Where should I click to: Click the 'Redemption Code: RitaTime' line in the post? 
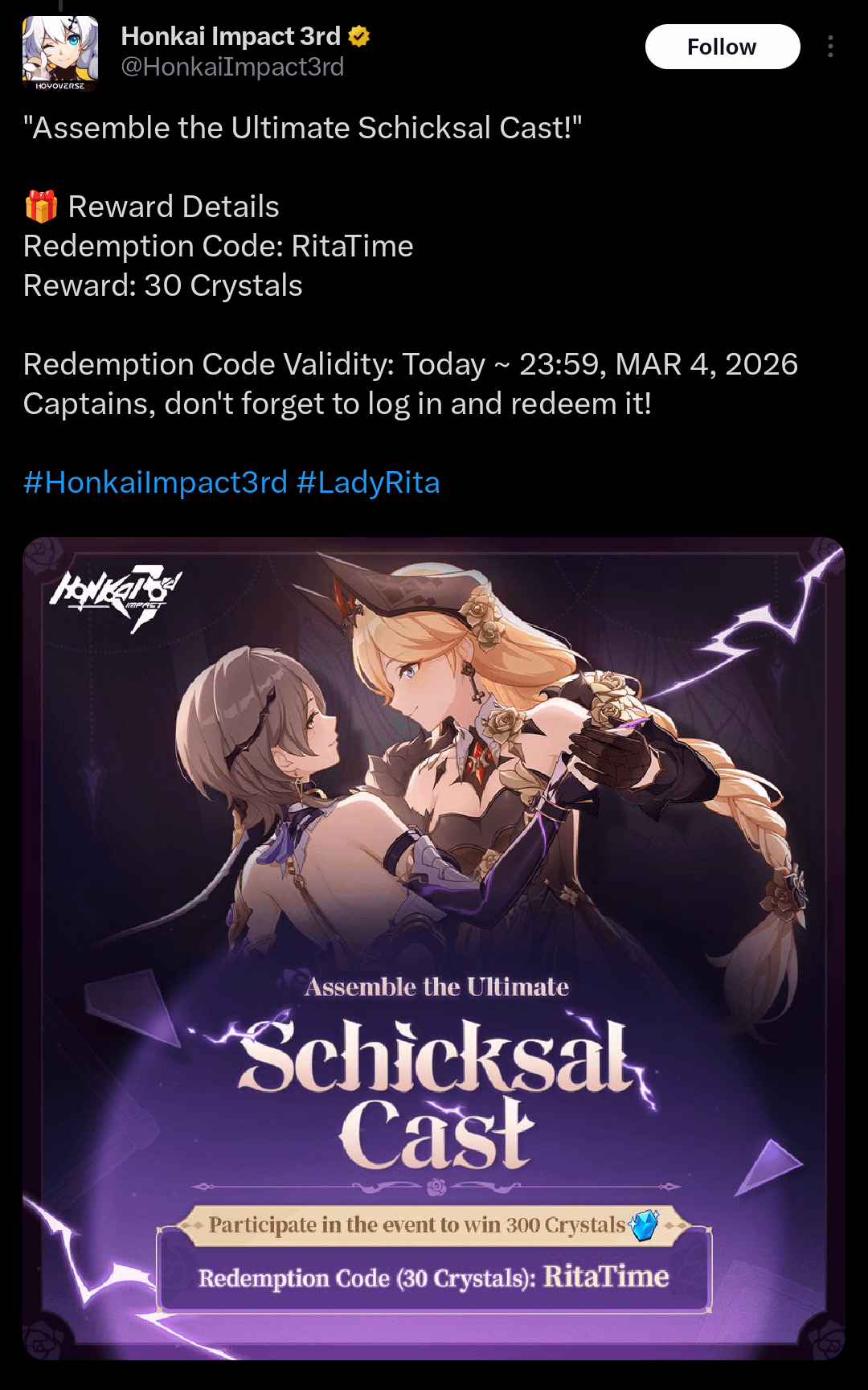pos(219,246)
